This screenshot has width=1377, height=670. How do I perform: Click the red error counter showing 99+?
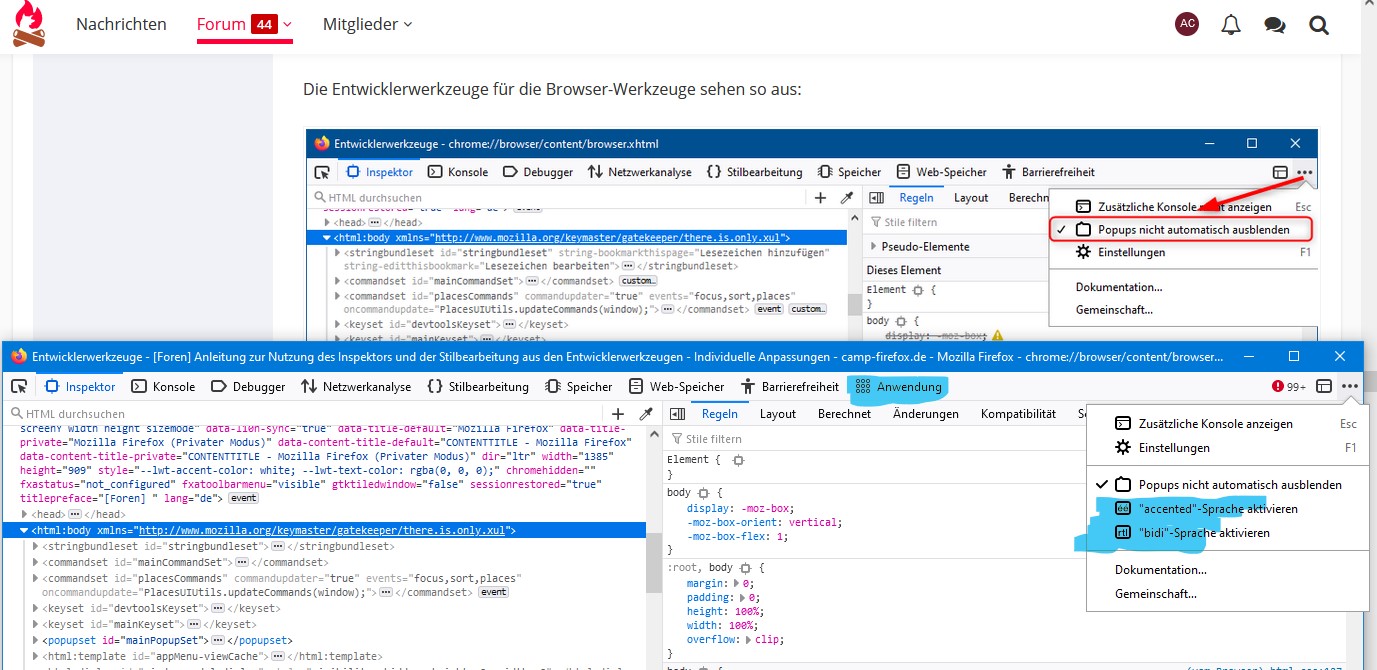pos(1288,387)
